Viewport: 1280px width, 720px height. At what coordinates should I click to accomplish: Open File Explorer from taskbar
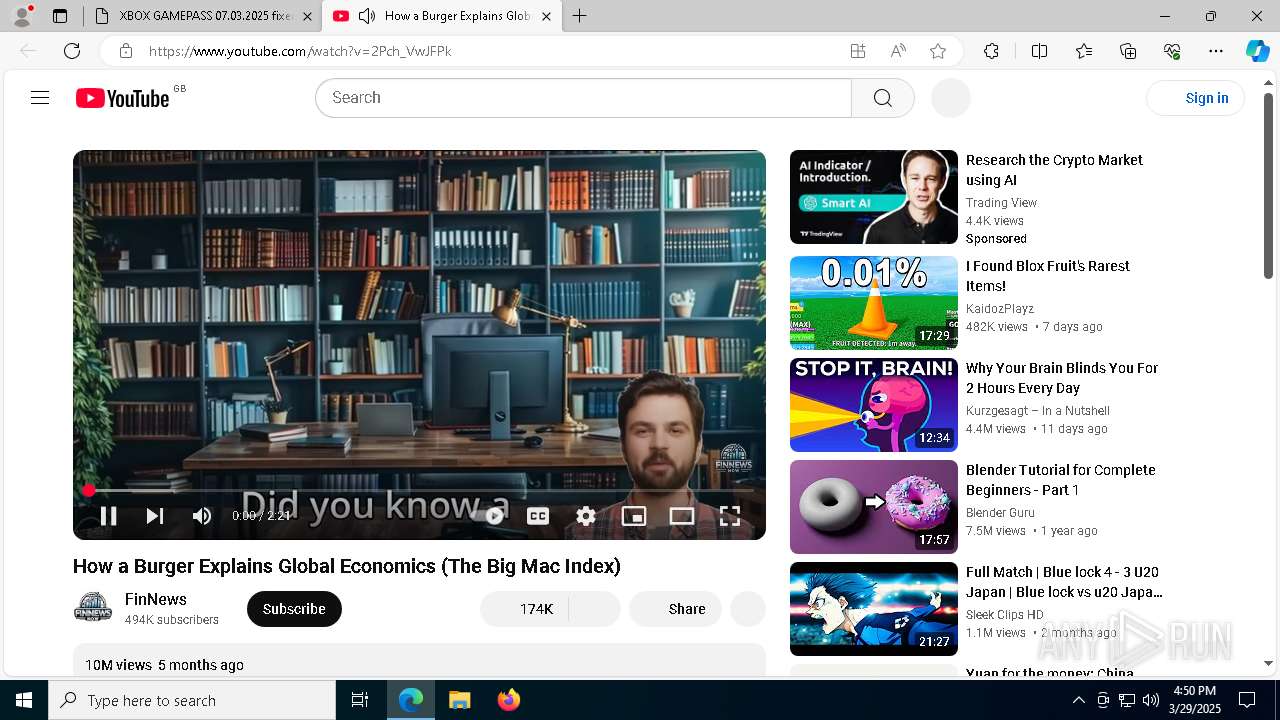[459, 700]
